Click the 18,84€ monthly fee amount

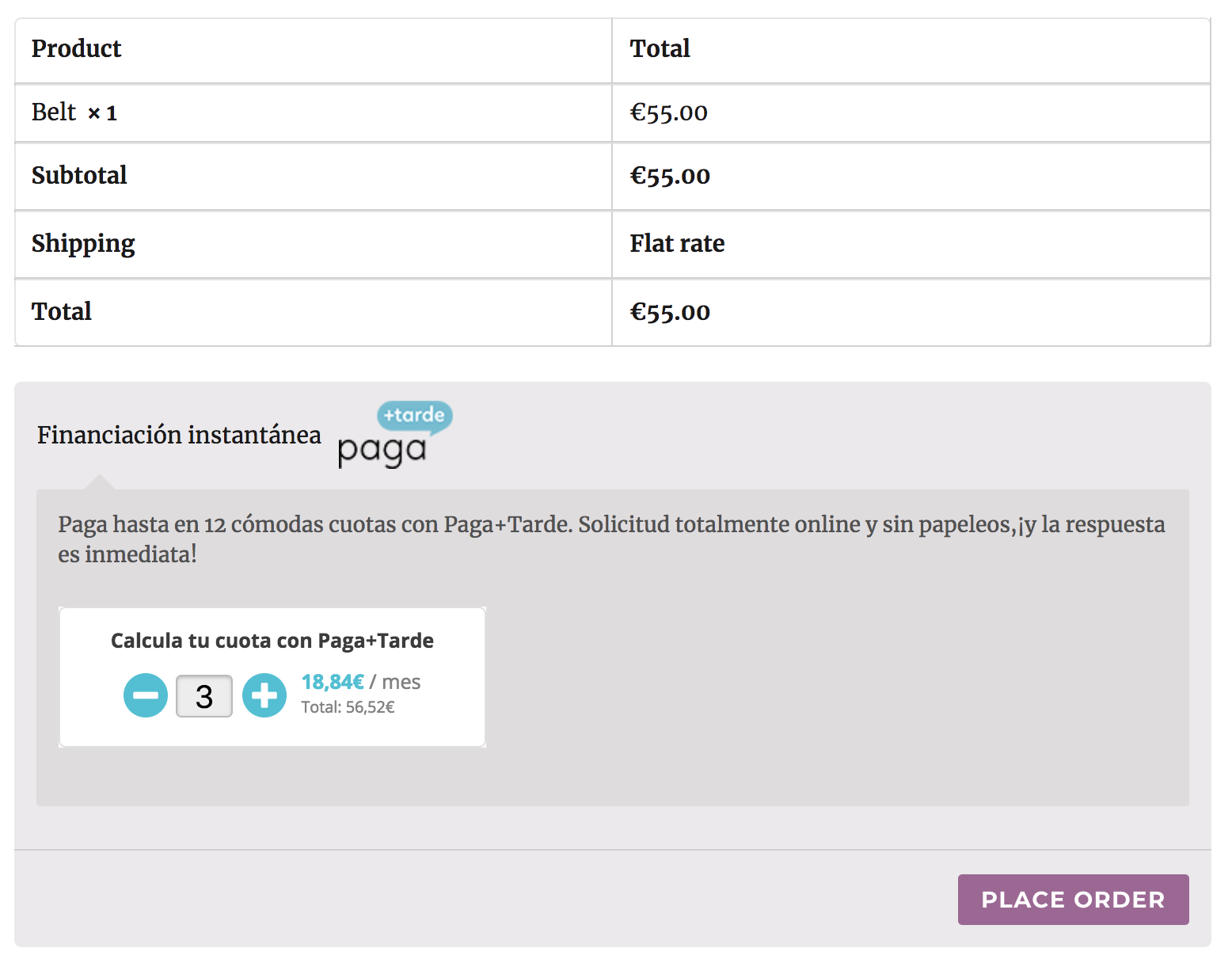tap(333, 682)
